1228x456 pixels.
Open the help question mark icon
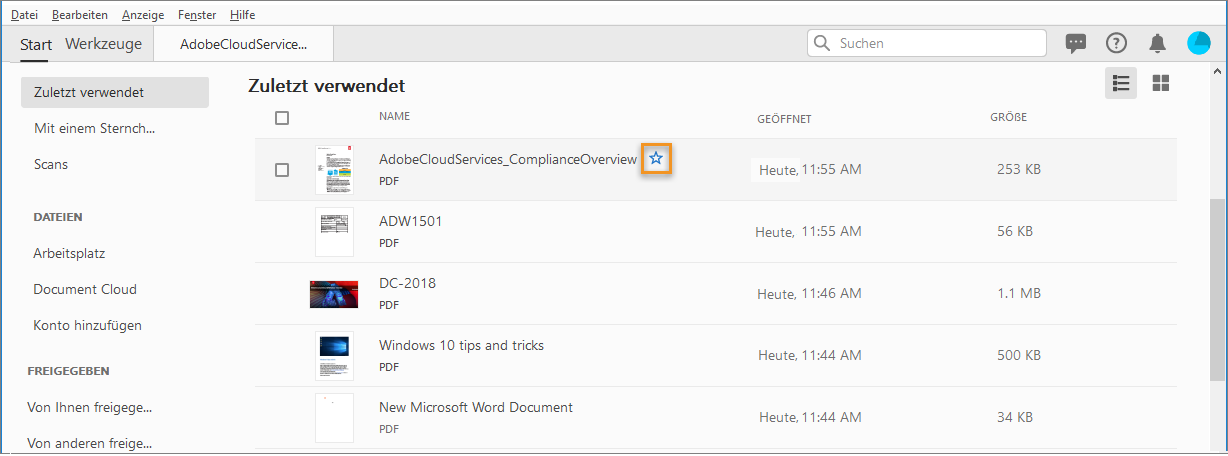click(x=1116, y=43)
